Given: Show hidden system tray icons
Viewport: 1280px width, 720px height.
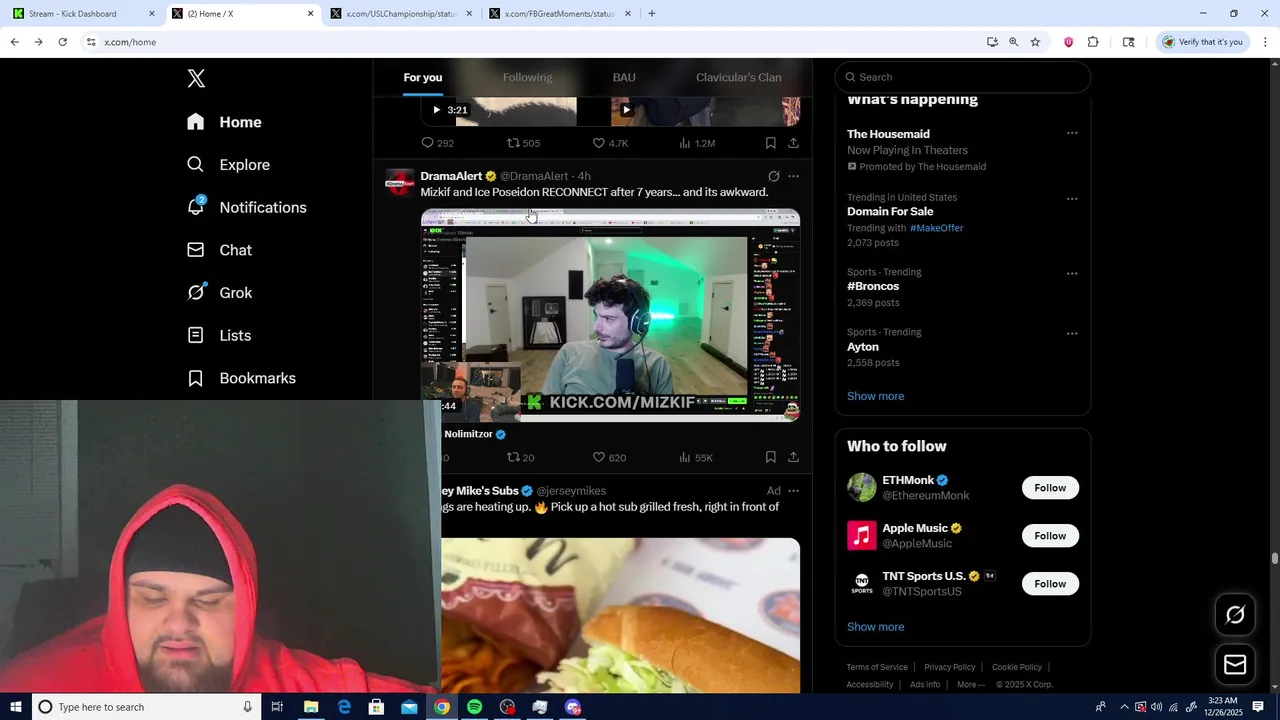Looking at the screenshot, I should [1124, 707].
